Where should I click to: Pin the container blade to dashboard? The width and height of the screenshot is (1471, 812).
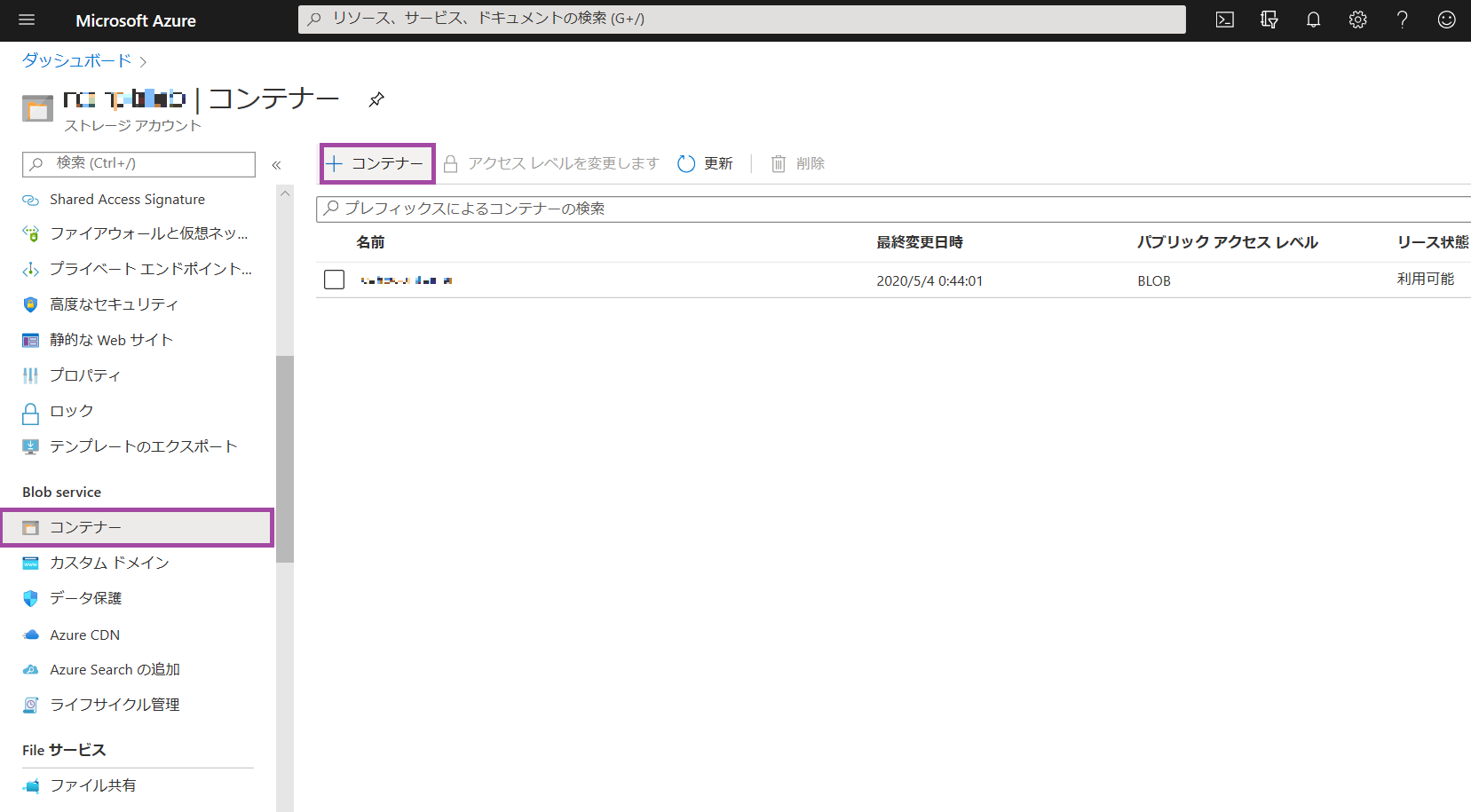pyautogui.click(x=376, y=99)
